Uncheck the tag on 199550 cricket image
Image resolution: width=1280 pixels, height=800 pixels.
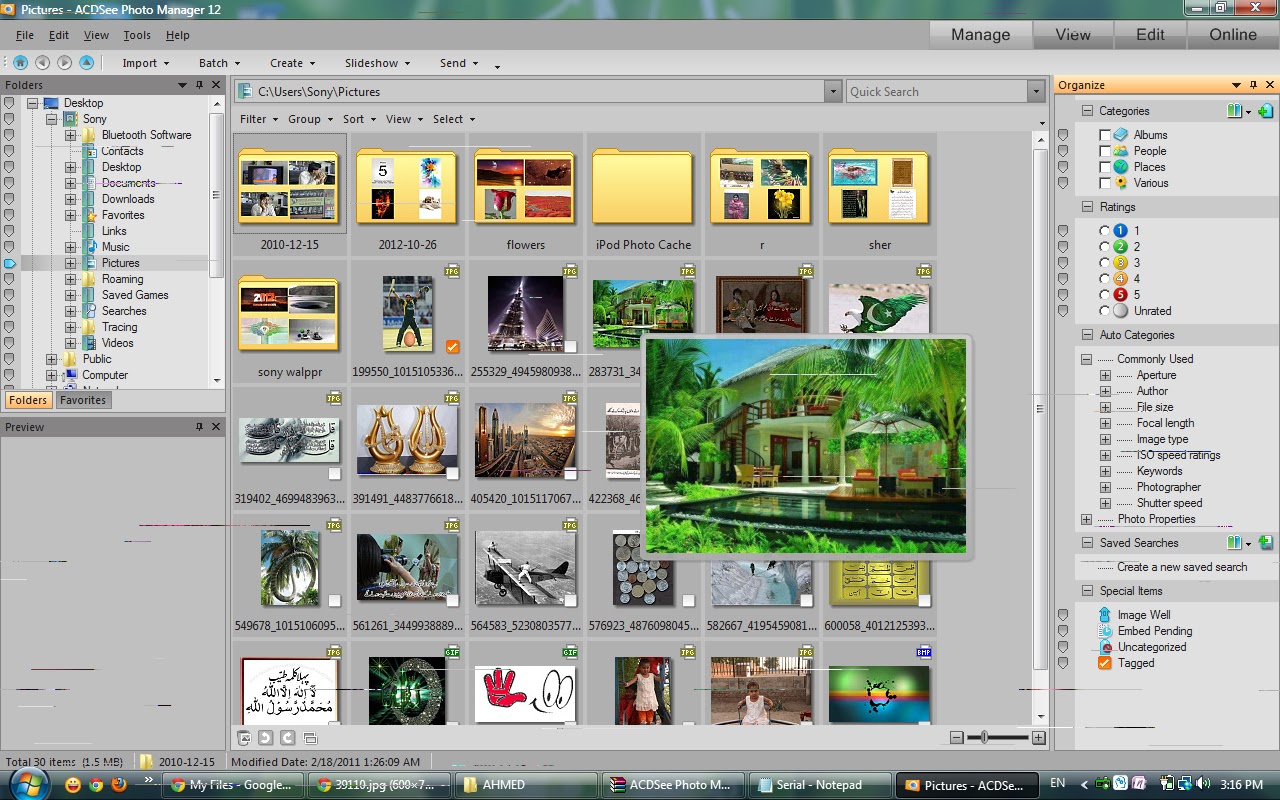(453, 347)
